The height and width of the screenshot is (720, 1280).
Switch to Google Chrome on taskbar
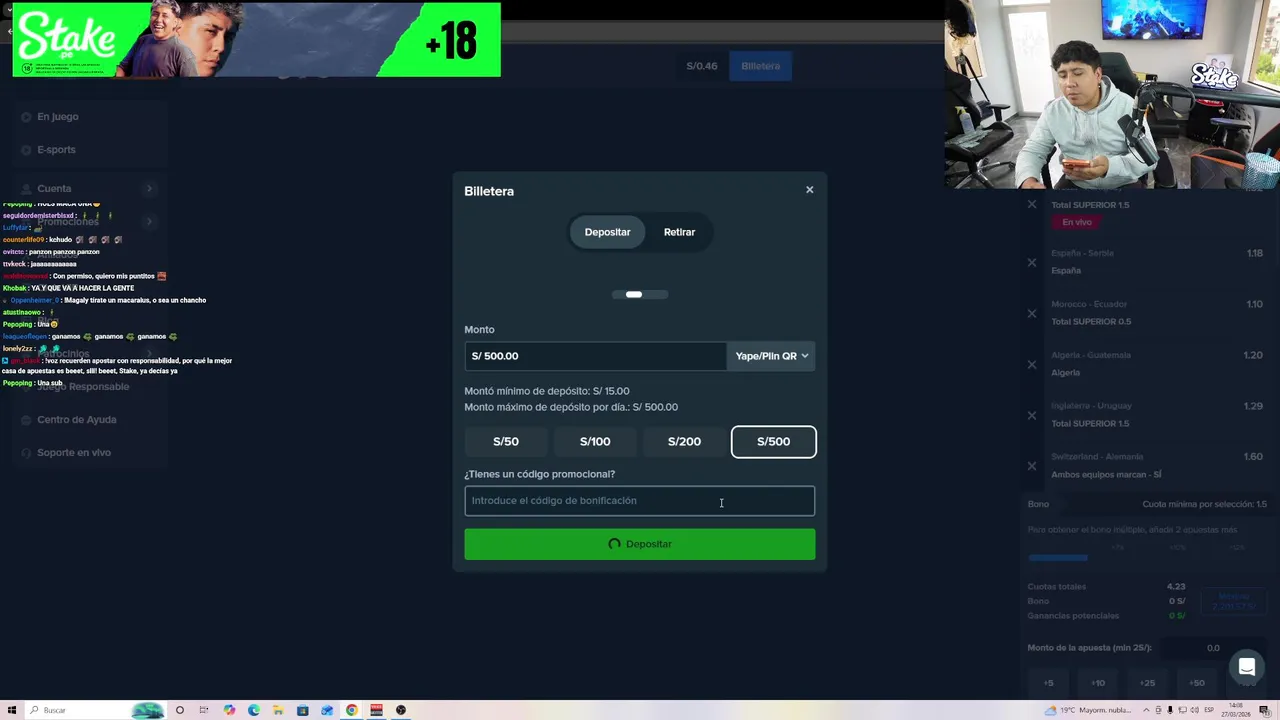pyautogui.click(x=352, y=710)
